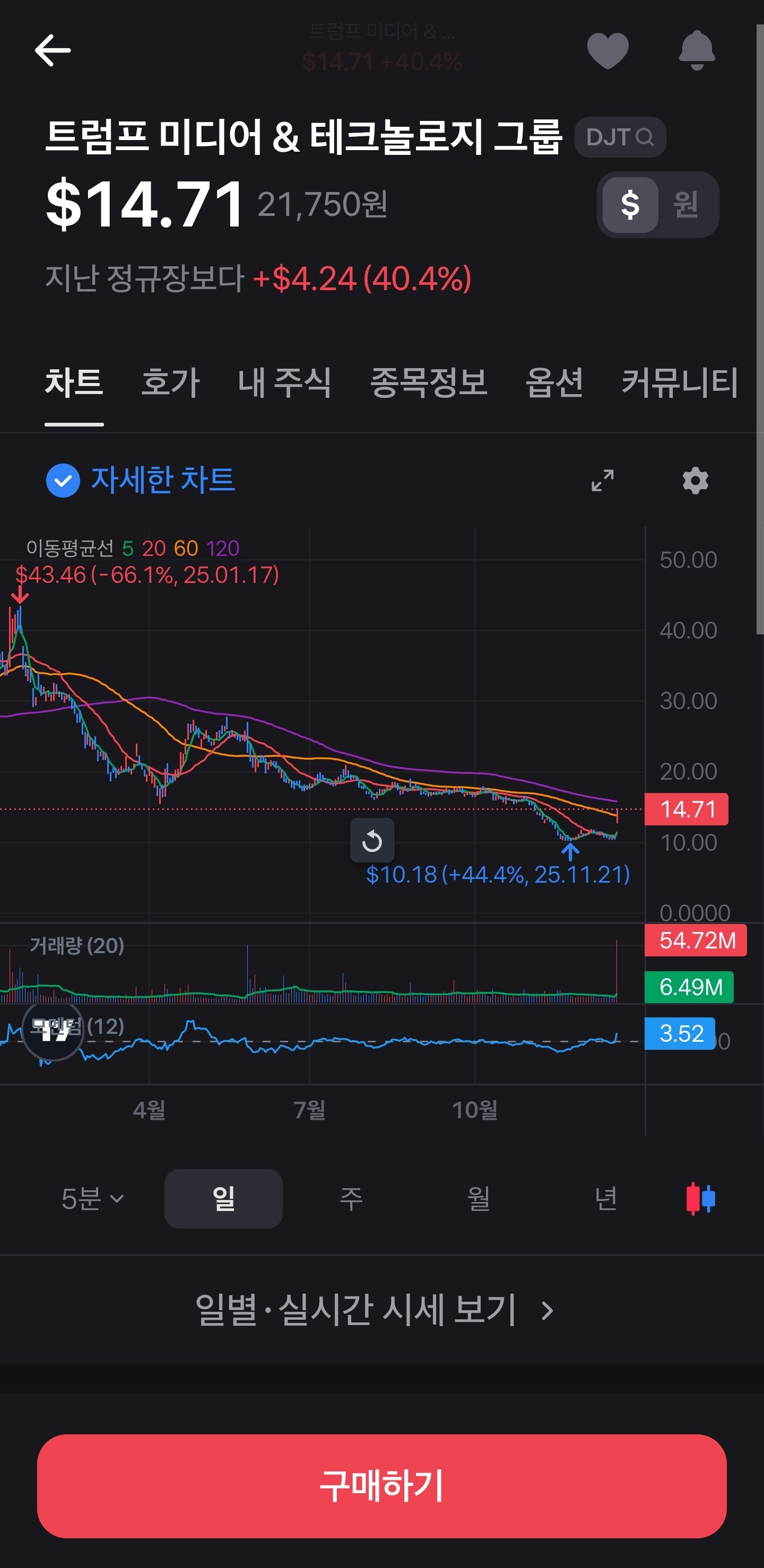The width and height of the screenshot is (764, 1568).
Task: Tap the $43.46 high price marker
Action: 147,574
